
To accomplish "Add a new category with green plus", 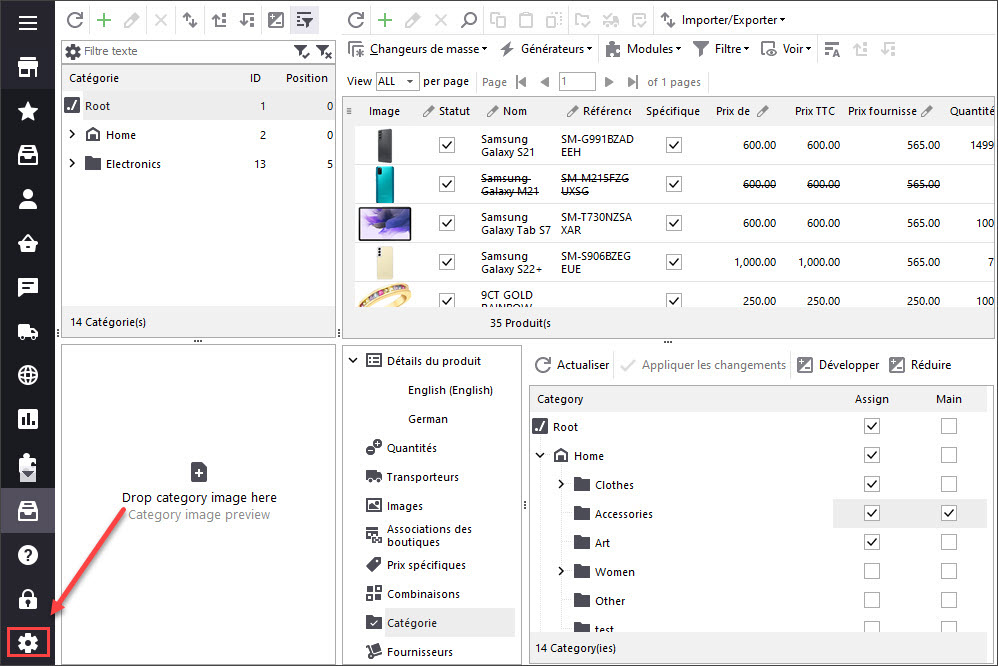I will pyautogui.click(x=104, y=20).
